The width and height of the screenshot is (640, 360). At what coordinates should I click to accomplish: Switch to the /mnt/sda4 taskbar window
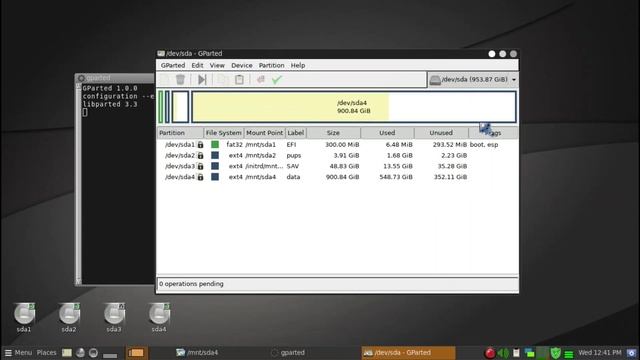tap(198, 353)
